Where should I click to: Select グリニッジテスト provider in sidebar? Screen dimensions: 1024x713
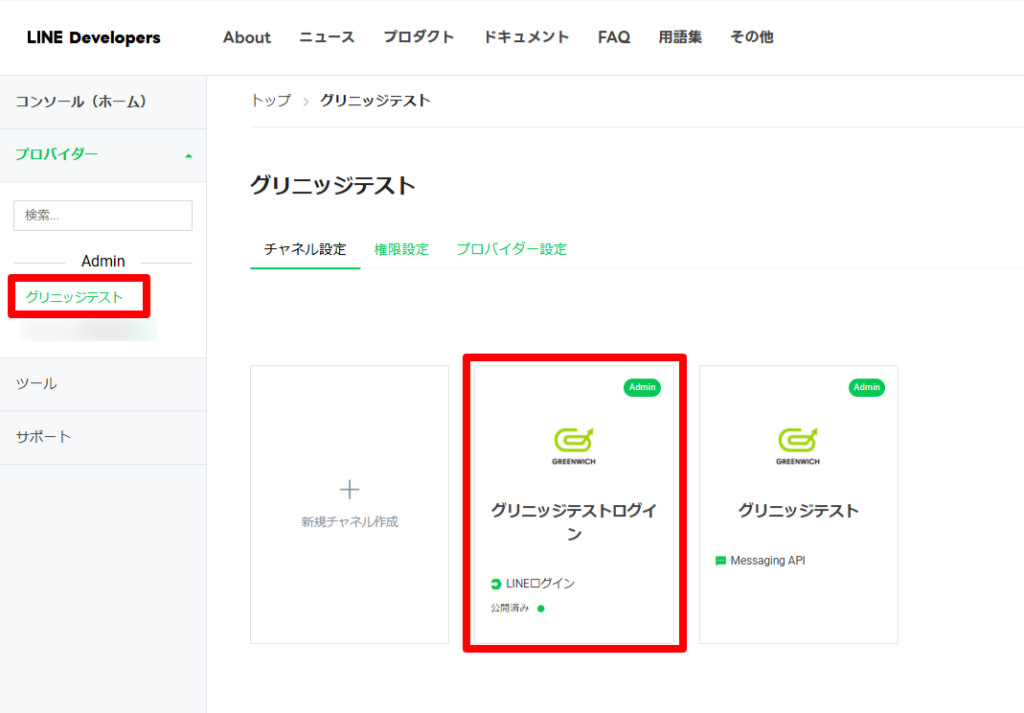pos(74,297)
